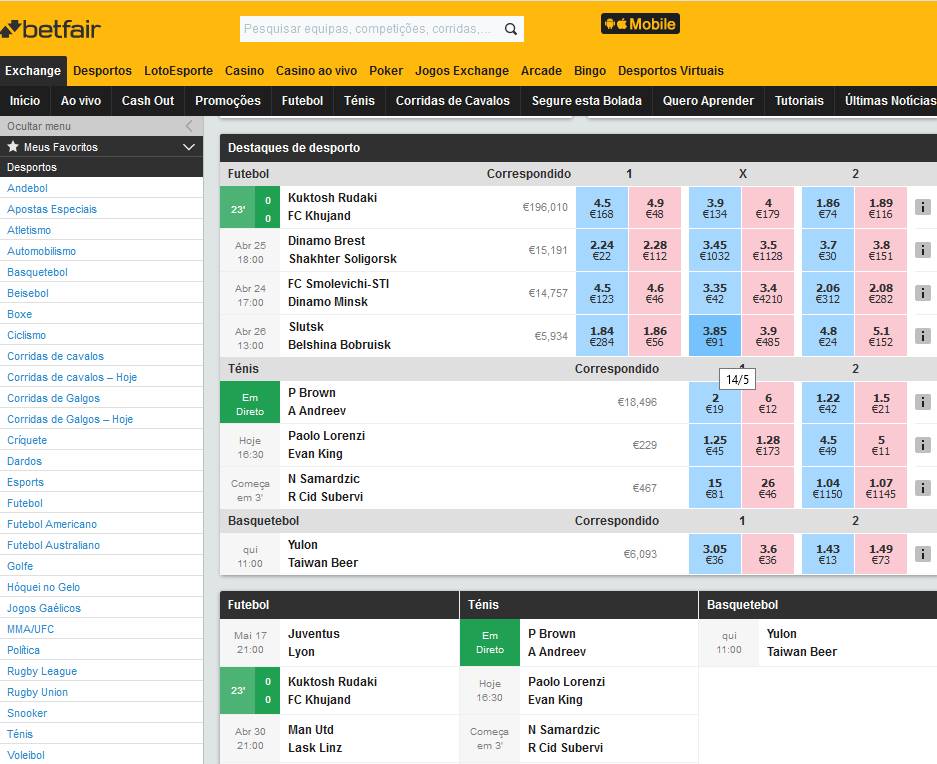Open Corridas de Galgos – Hoje link
The width and height of the screenshot is (937, 764).
click(x=70, y=419)
